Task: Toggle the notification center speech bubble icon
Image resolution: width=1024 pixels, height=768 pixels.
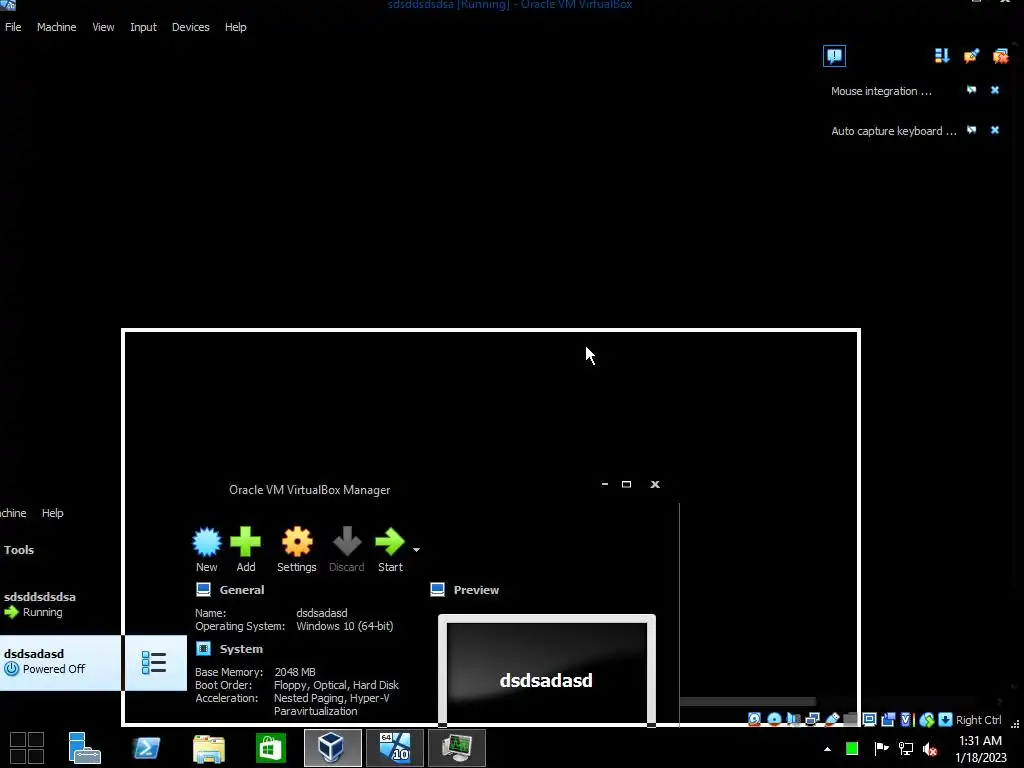Action: click(x=834, y=56)
